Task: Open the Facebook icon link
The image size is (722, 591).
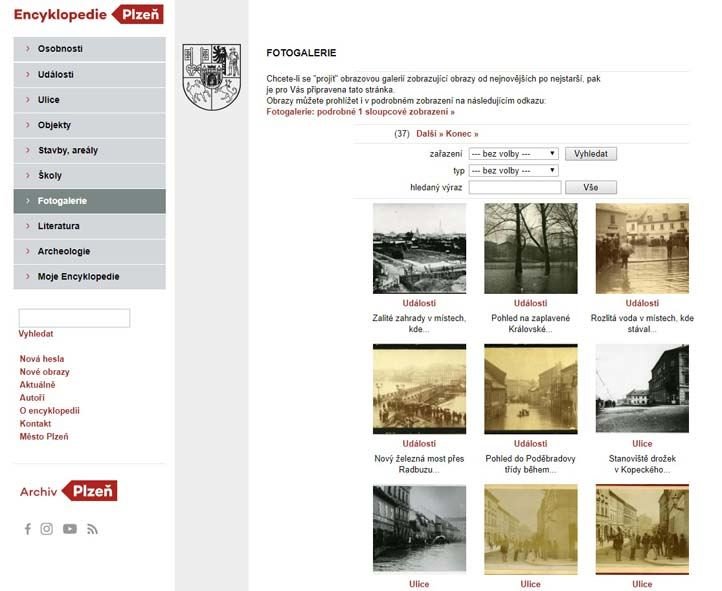Action: (x=28, y=529)
